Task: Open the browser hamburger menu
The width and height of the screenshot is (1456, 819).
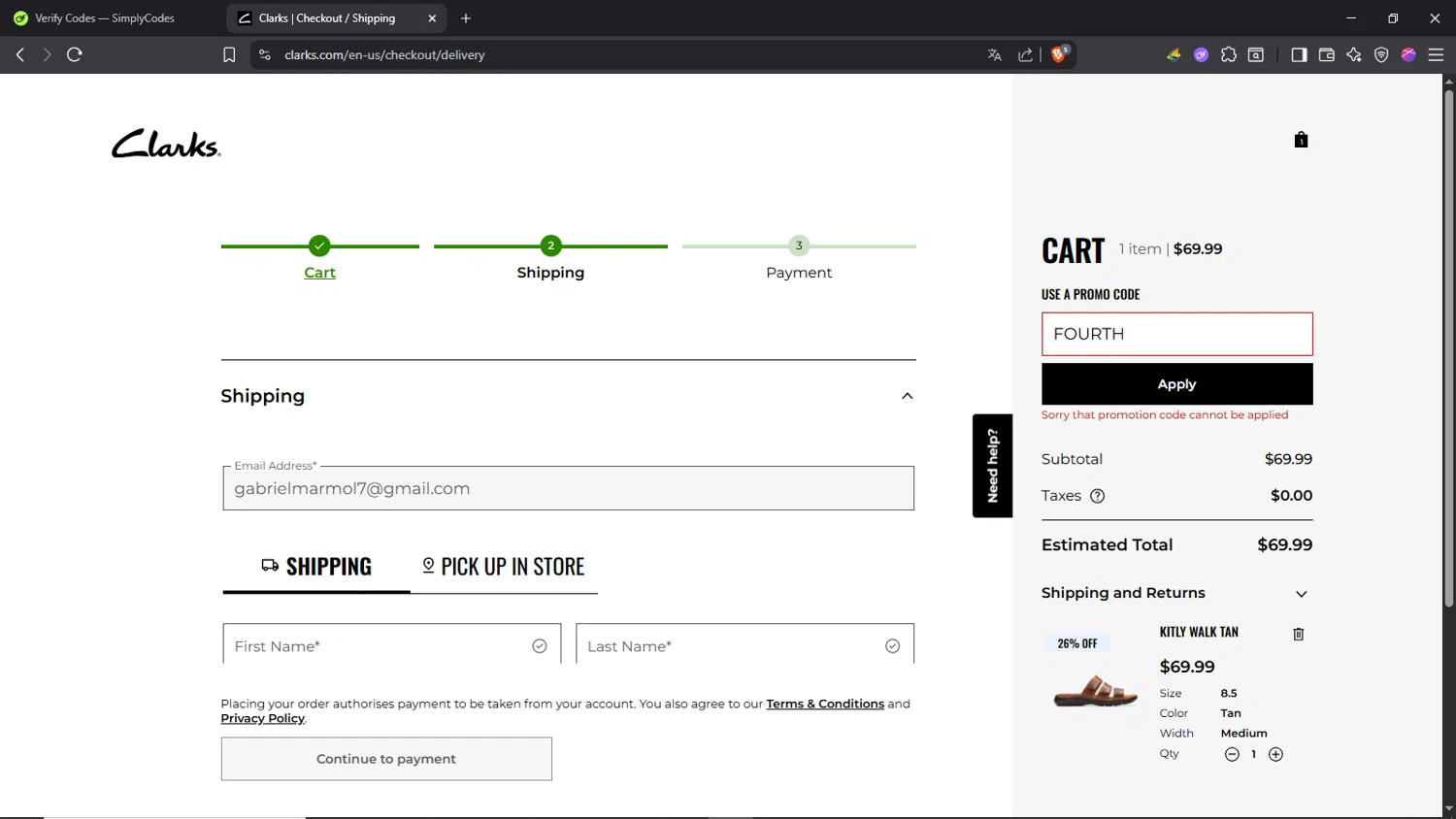Action: click(1436, 55)
